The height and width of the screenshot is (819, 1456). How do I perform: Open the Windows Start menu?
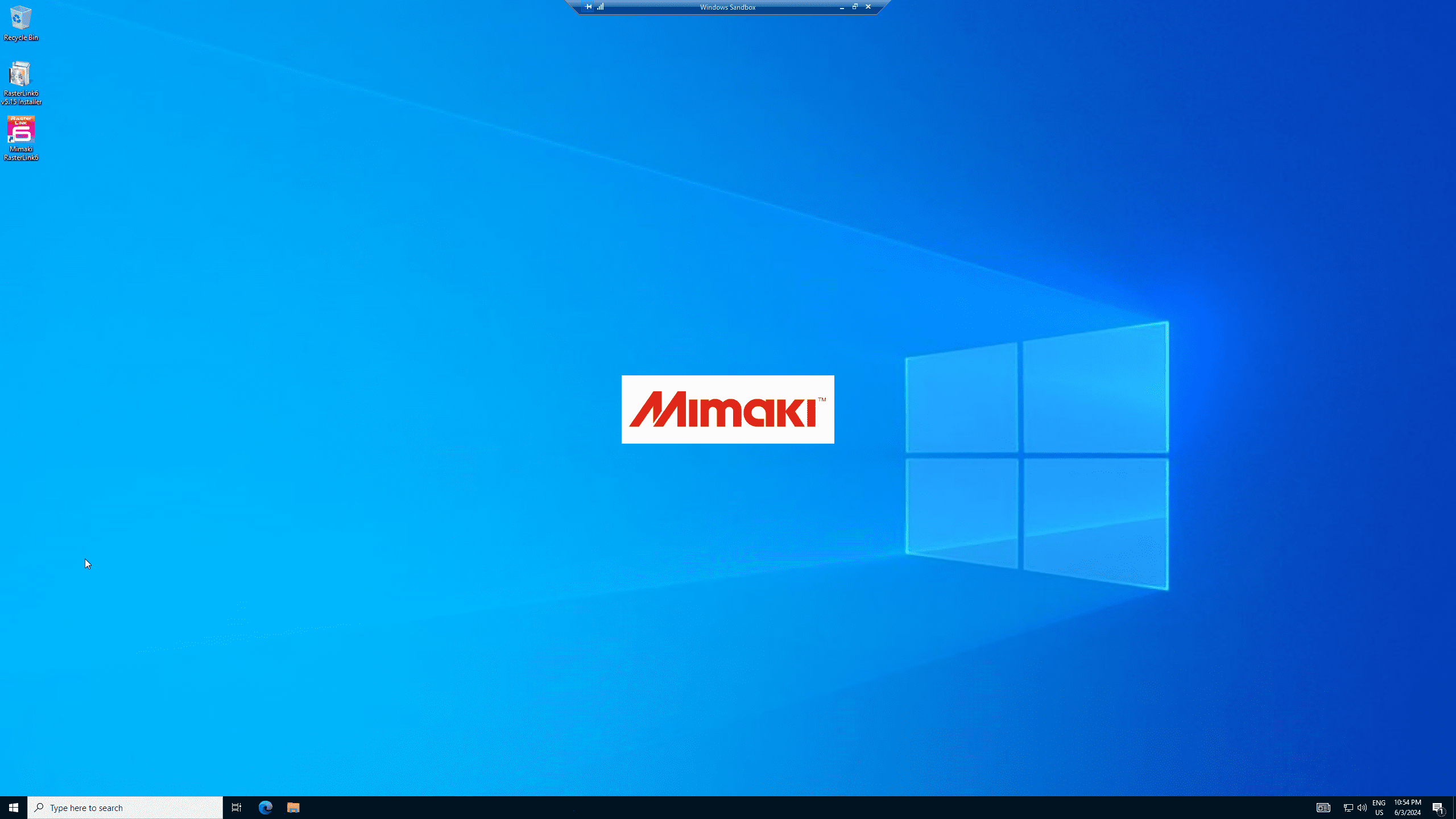tap(14, 807)
